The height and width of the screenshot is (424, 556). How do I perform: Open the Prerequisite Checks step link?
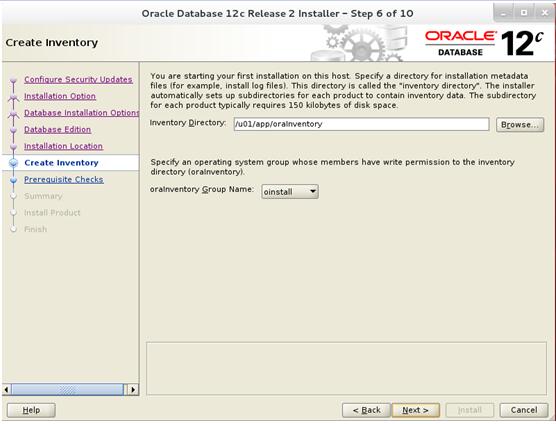(x=64, y=179)
